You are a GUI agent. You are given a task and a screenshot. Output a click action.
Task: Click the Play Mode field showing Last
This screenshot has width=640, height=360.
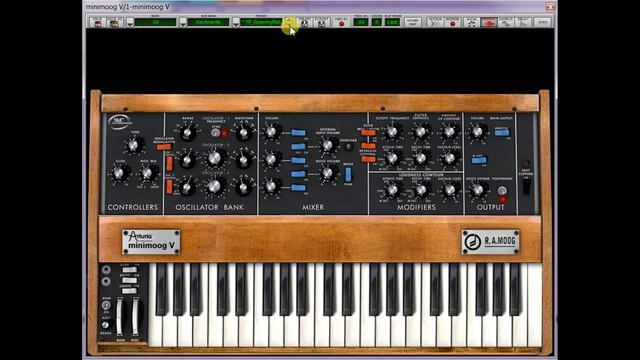coord(392,22)
